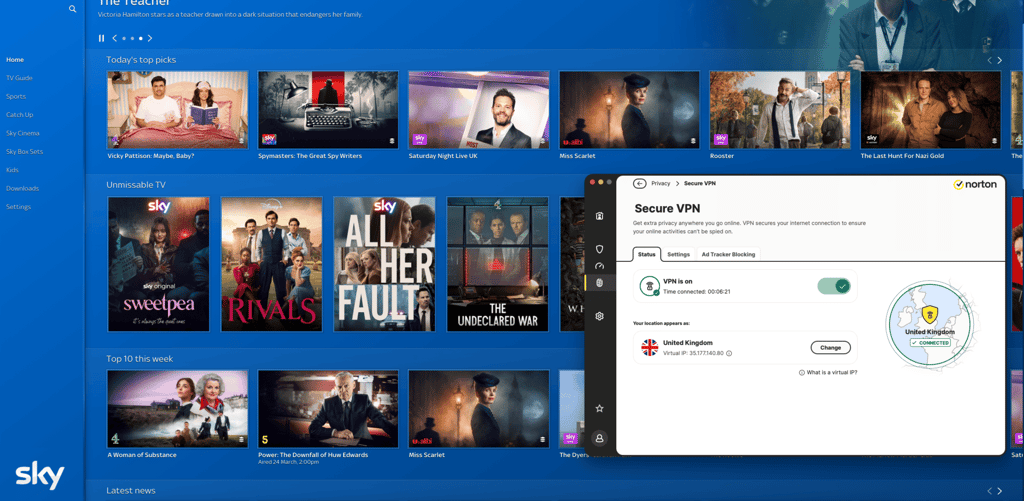The width and height of the screenshot is (1024, 501).
Task: Open Norton sidebar Privacy icon
Action: (600, 283)
